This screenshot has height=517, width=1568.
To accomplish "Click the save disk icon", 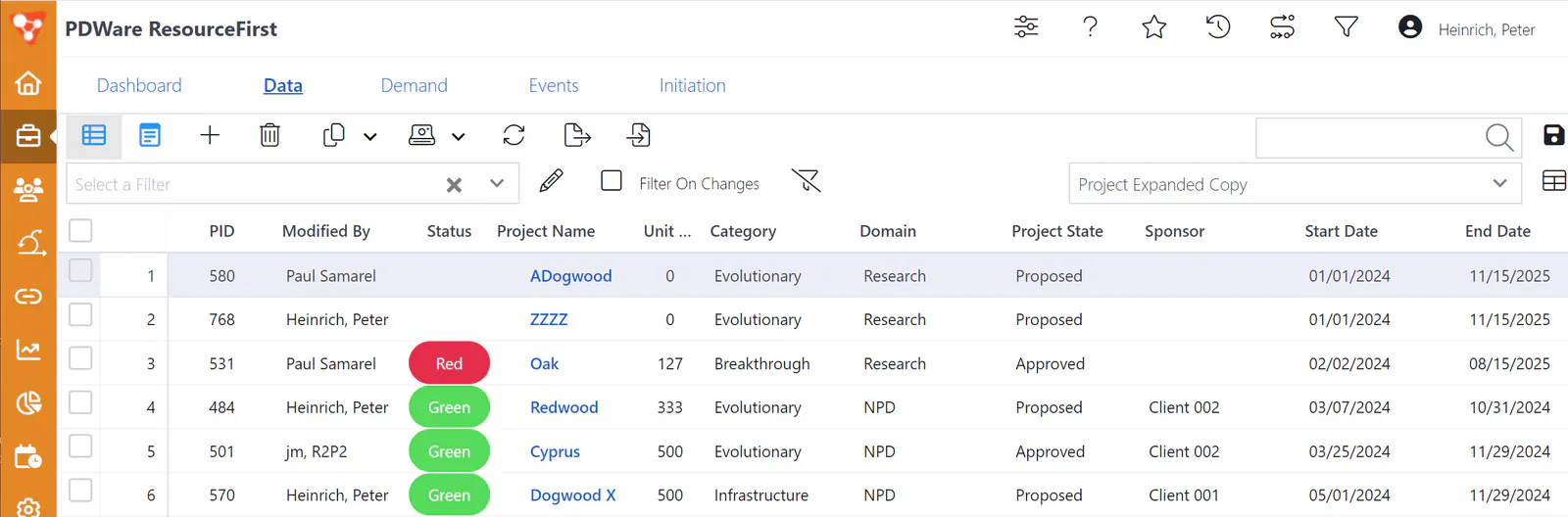I will point(1553,135).
